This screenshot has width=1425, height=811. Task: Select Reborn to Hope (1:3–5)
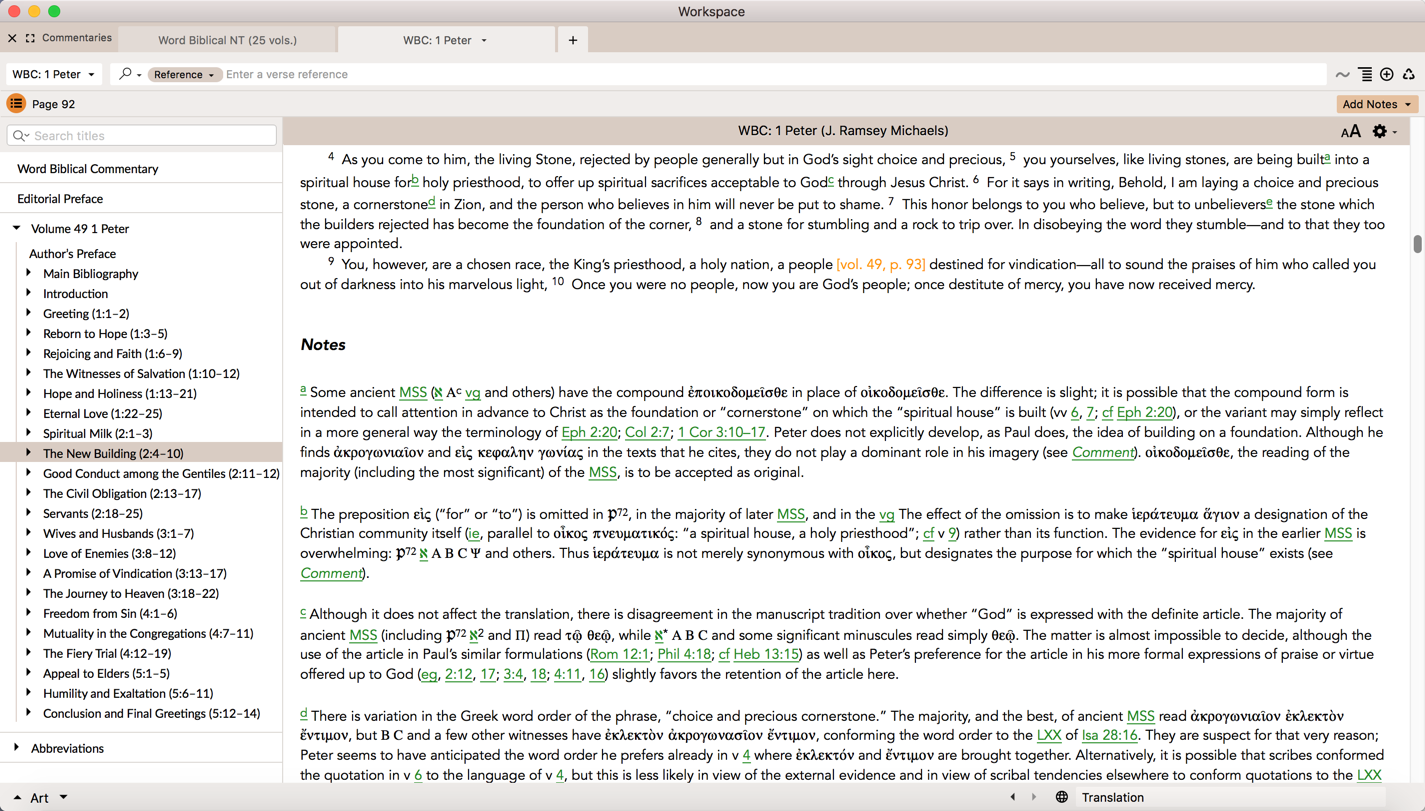click(105, 334)
